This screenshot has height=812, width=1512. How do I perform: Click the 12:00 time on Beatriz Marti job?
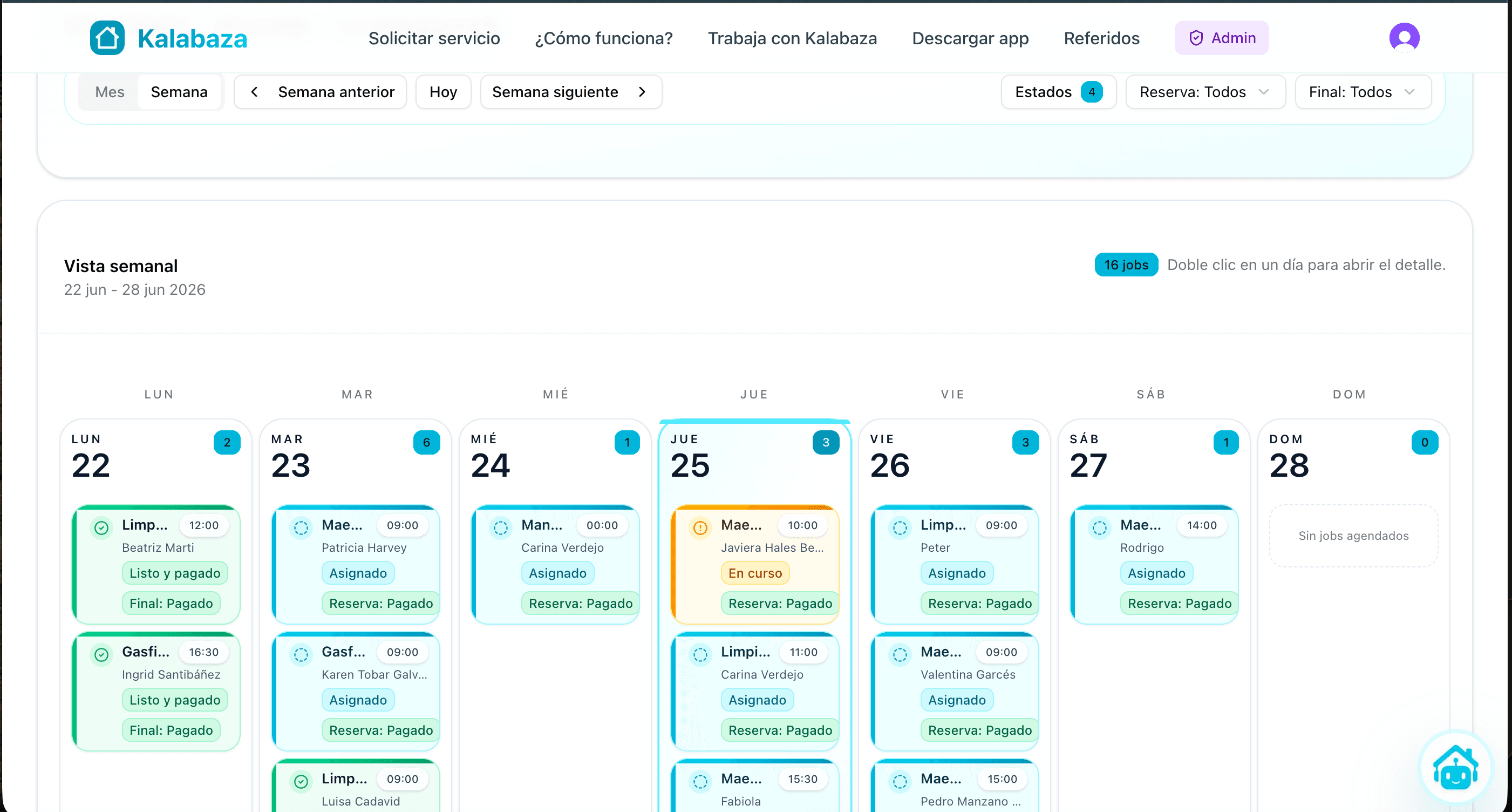(x=203, y=525)
